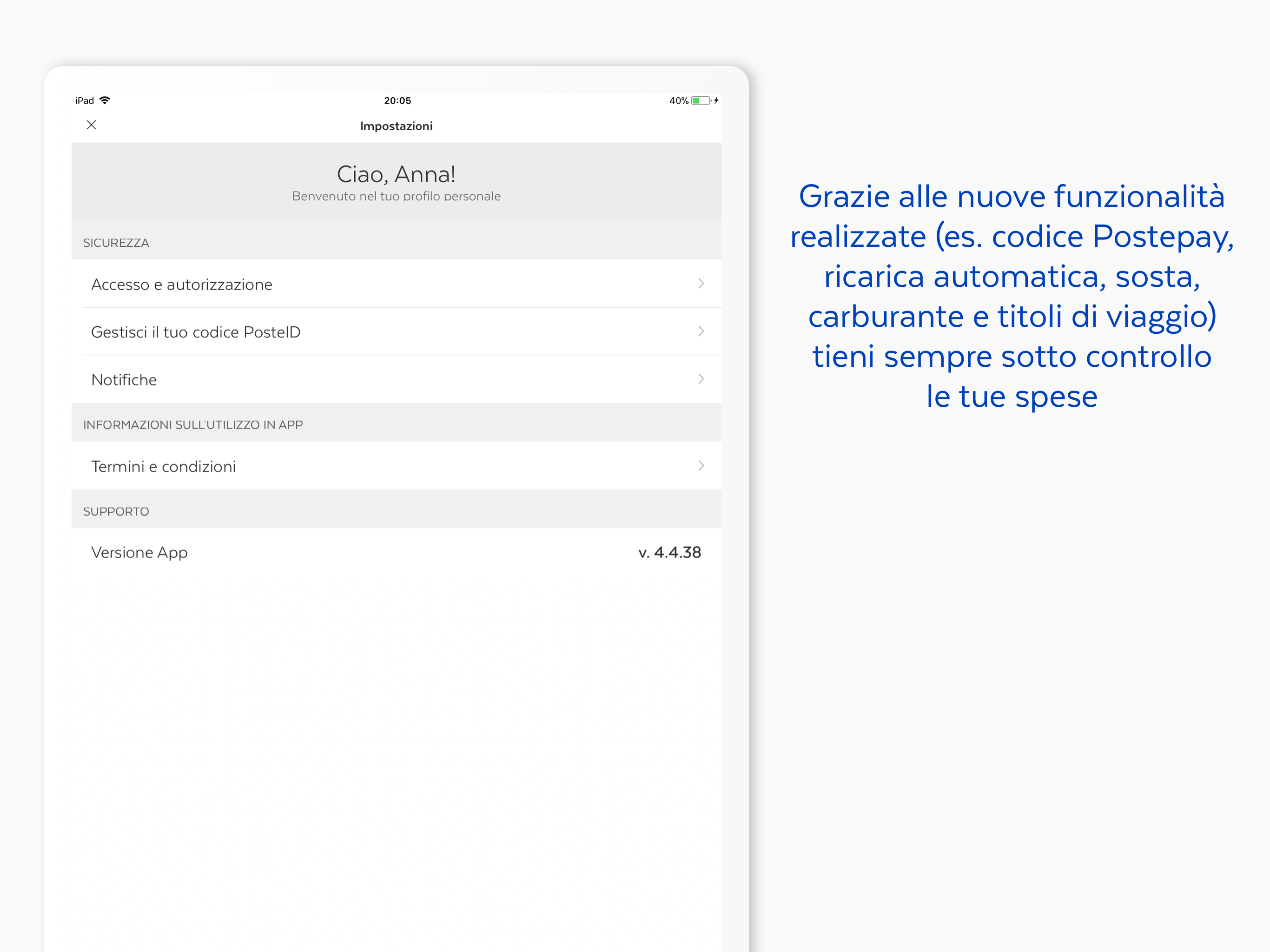Expand chevron next to Gestisci codice PosteID

tap(701, 331)
